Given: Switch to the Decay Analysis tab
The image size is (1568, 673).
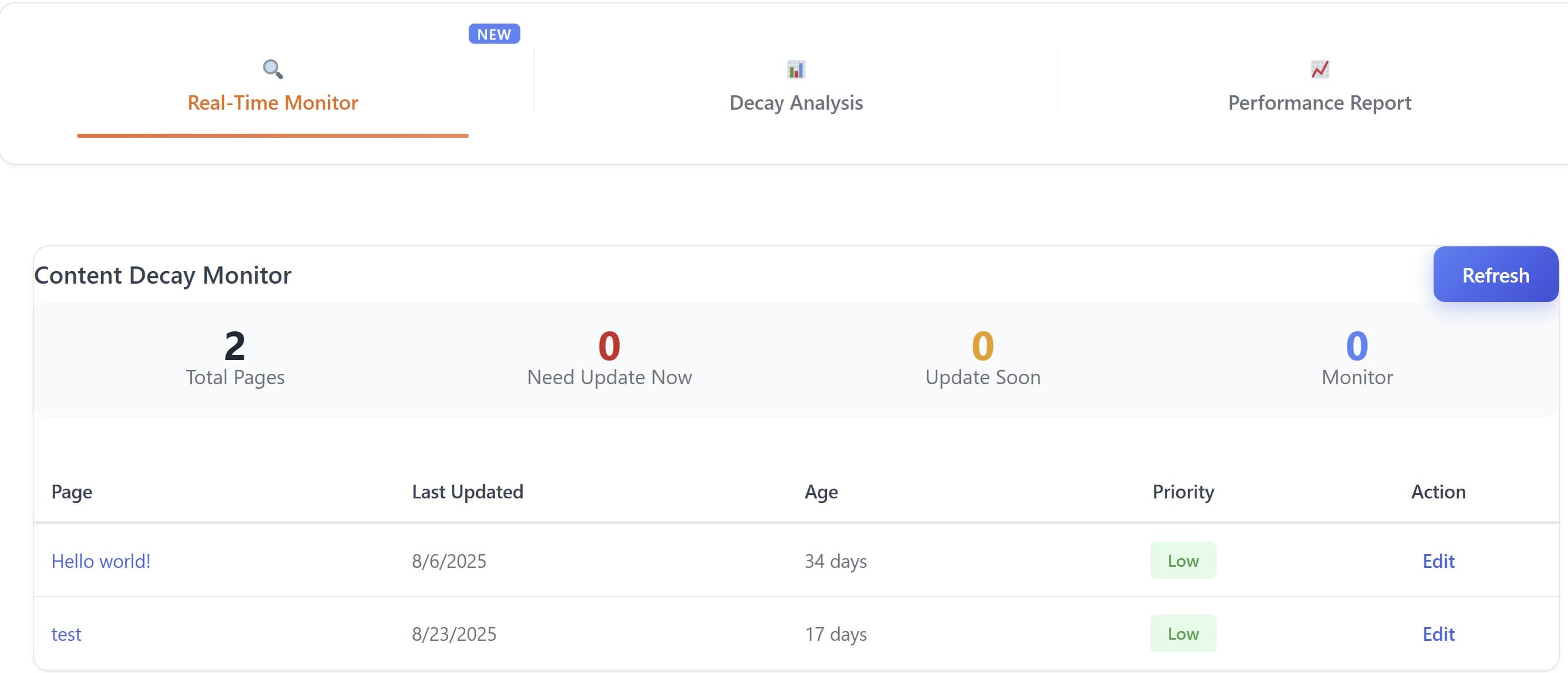Looking at the screenshot, I should (795, 102).
